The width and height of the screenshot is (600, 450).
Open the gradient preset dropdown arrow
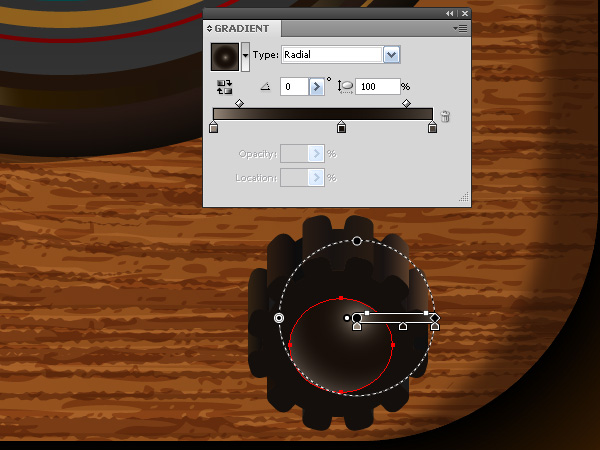245,57
